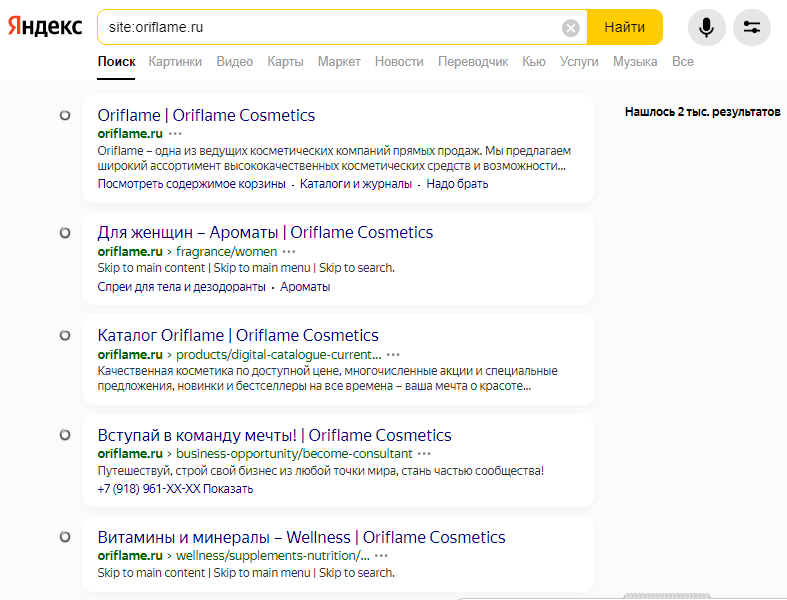Click favicon circle beside Каталог Oriflame result

(65, 335)
